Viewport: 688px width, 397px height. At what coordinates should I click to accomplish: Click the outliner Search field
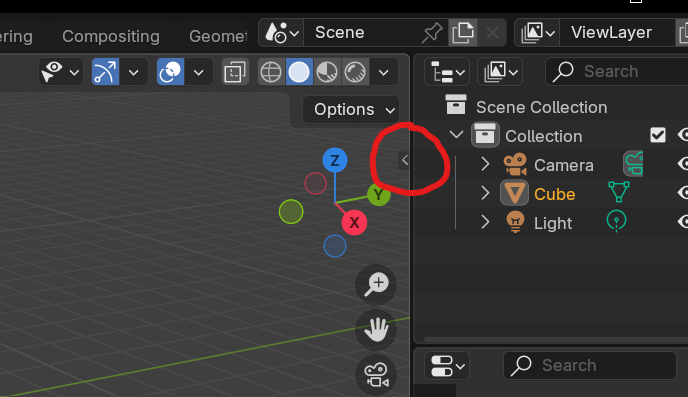616,72
